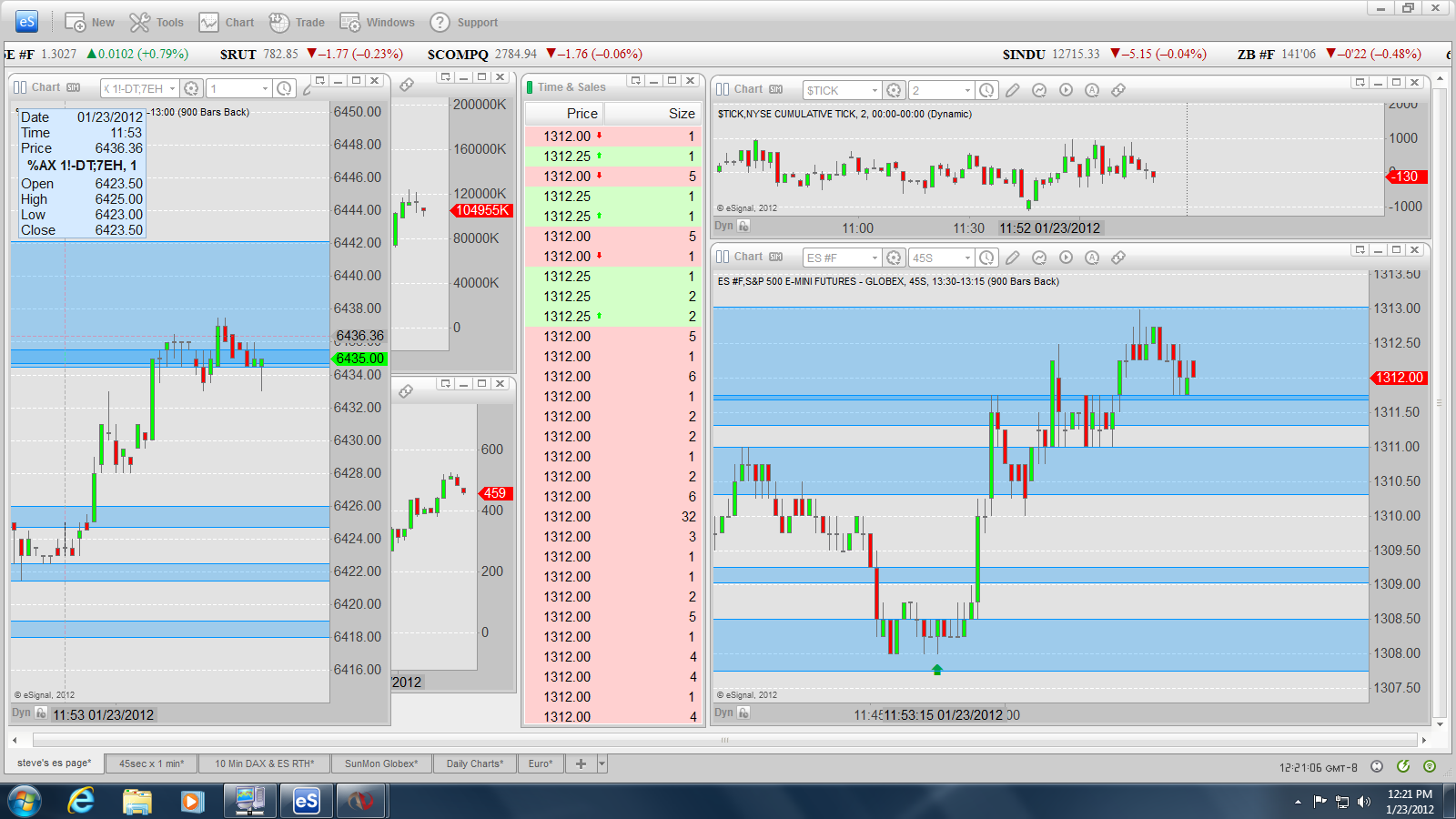Click link pin icon in ES #F chart
1456x819 pixels.
(1118, 258)
